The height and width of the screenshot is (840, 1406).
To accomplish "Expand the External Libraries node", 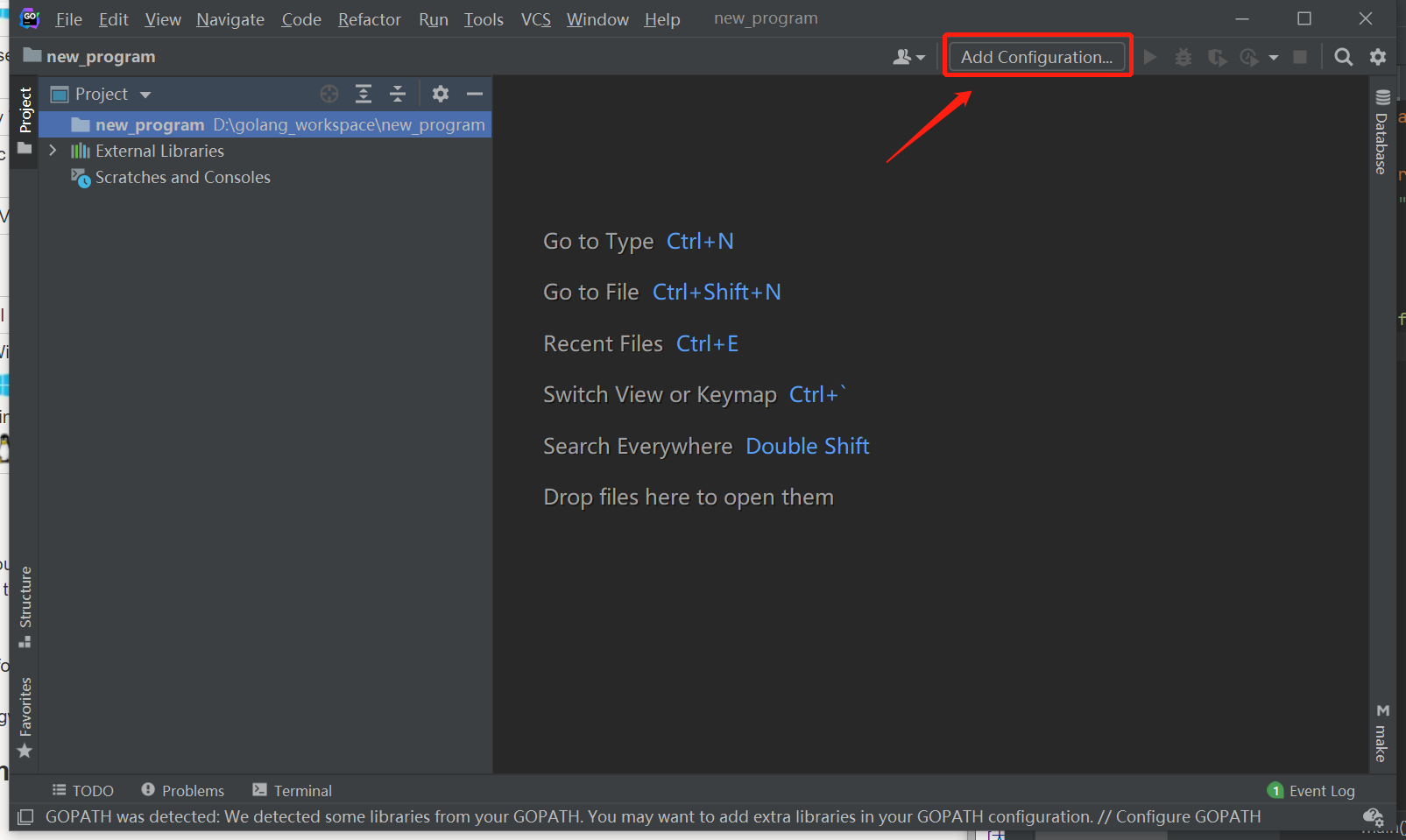I will click(x=53, y=151).
